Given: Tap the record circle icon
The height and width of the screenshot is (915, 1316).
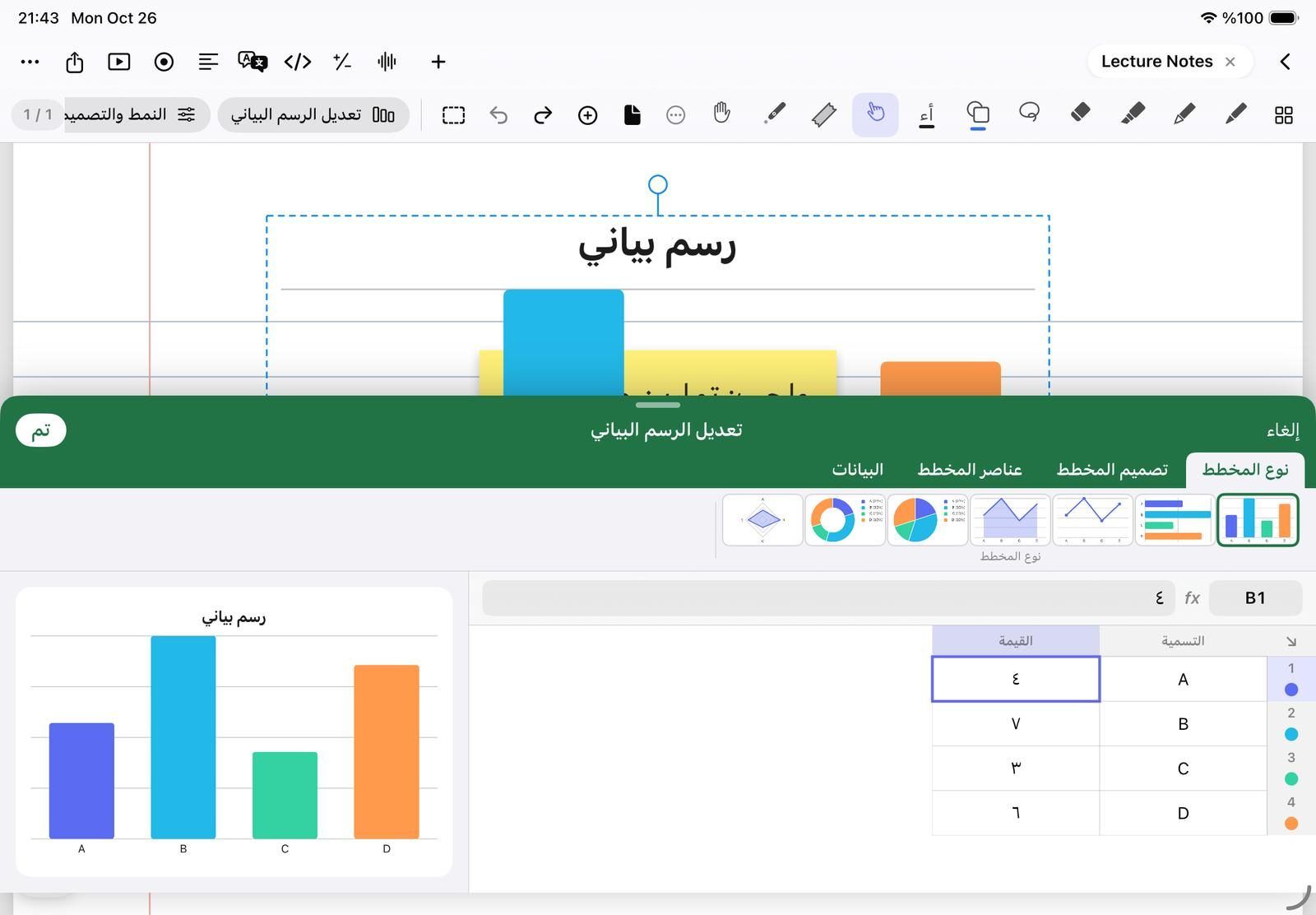Looking at the screenshot, I should (164, 62).
